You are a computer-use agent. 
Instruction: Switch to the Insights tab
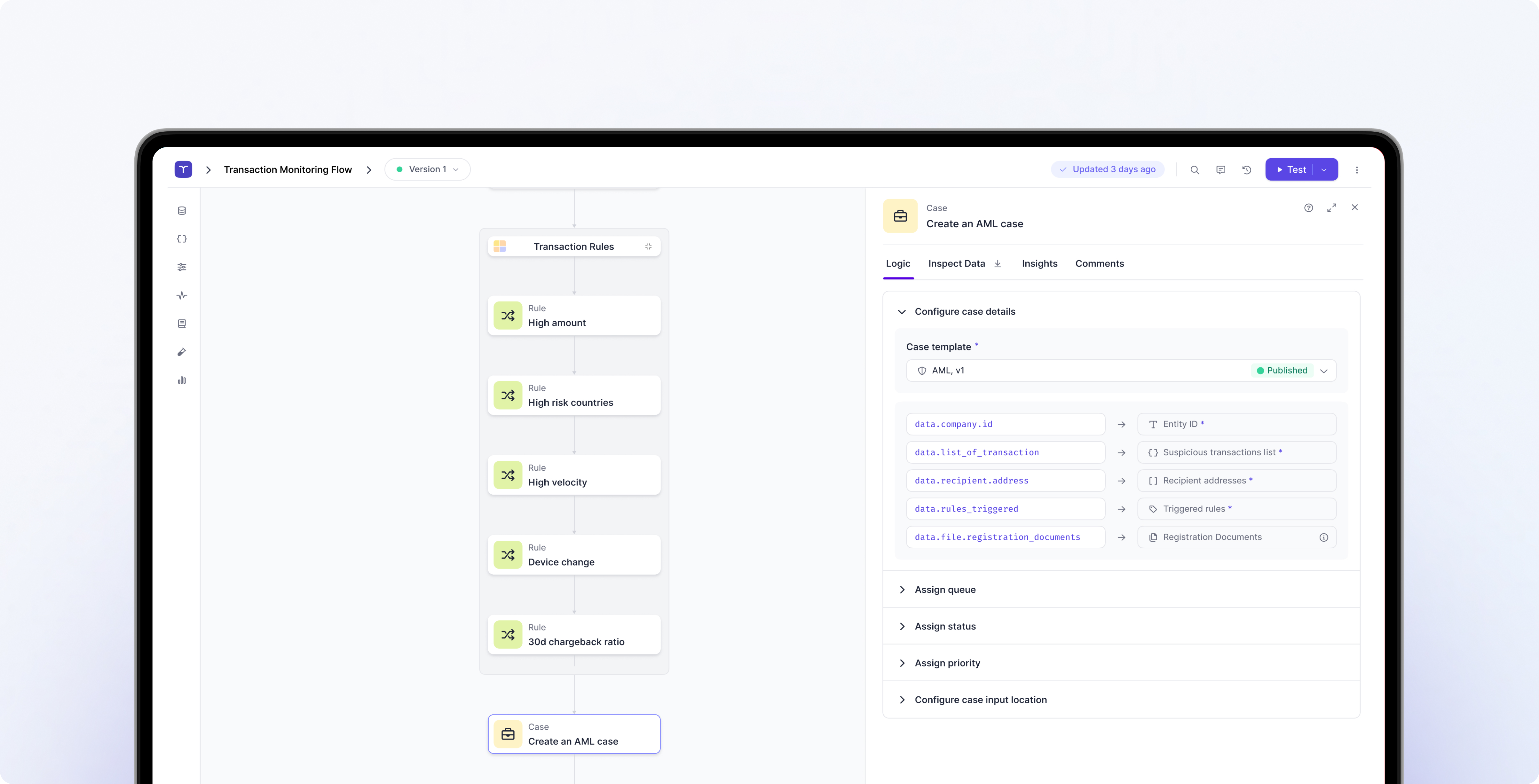(1039, 263)
